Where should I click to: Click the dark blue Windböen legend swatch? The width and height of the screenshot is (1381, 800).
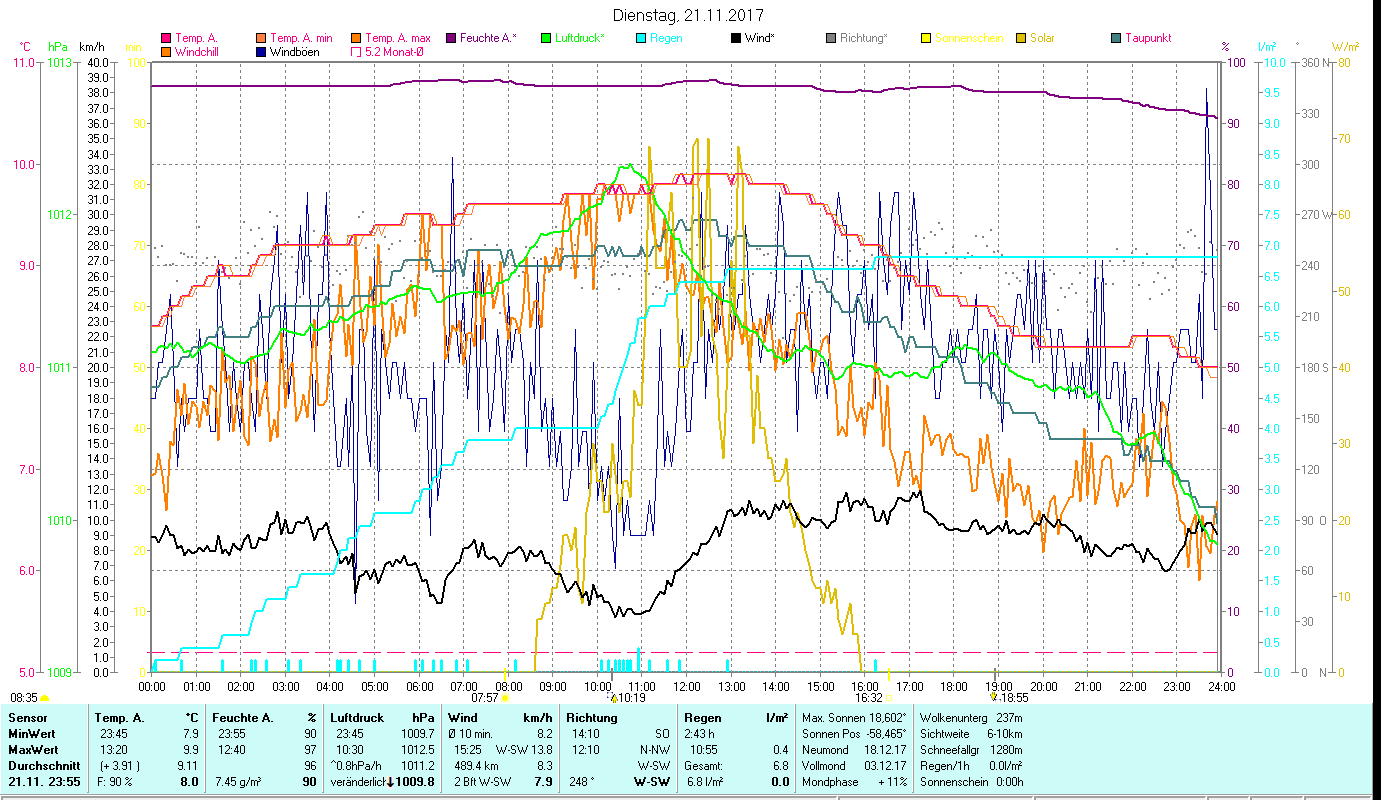[x=262, y=51]
